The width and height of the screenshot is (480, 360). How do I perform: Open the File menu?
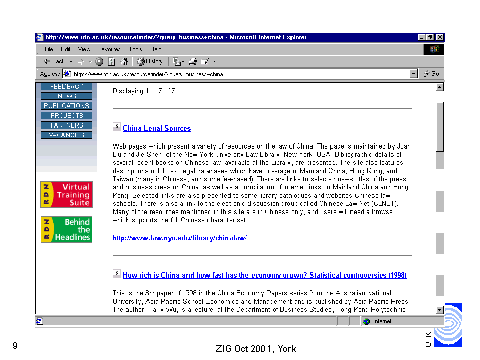49,49
